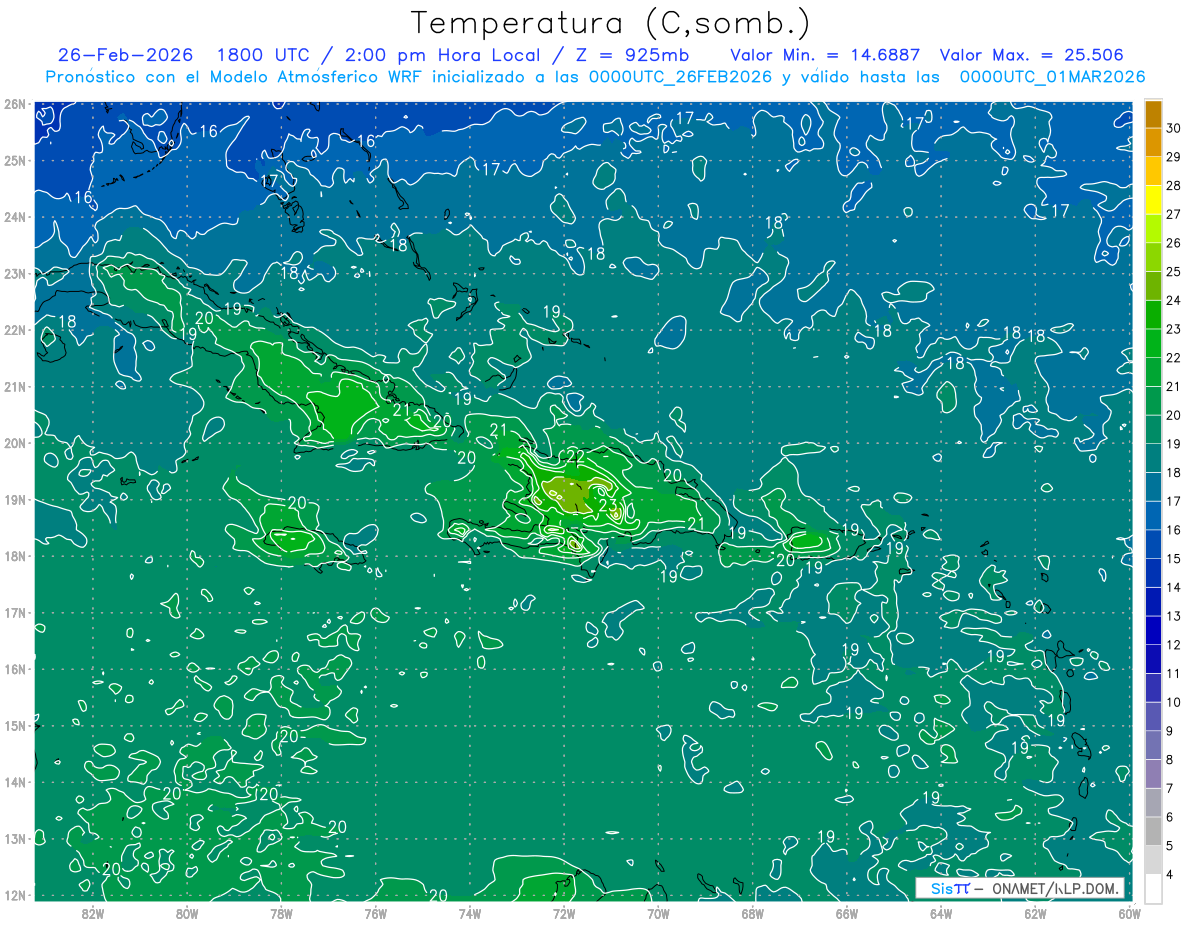Click the 18N latitude axis label
The image size is (1200, 927).
point(14,556)
